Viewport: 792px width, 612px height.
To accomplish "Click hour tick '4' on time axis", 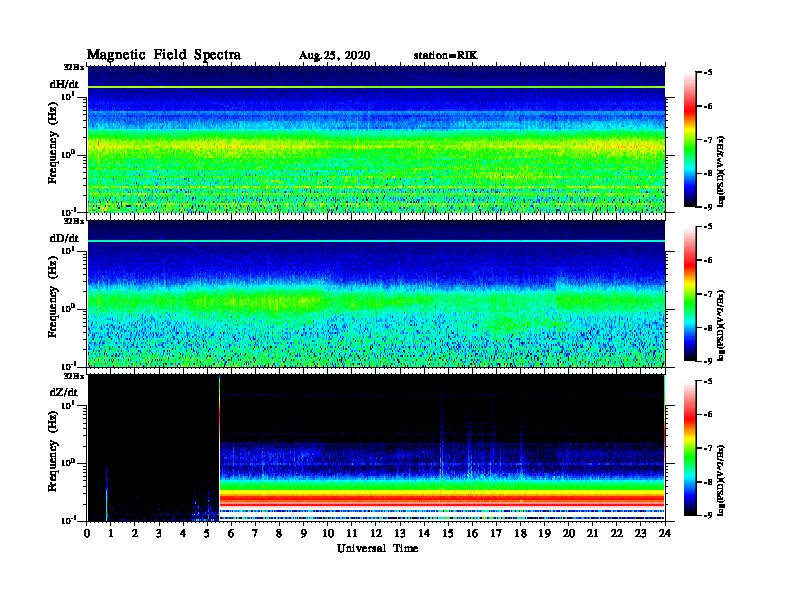I will click(183, 533).
